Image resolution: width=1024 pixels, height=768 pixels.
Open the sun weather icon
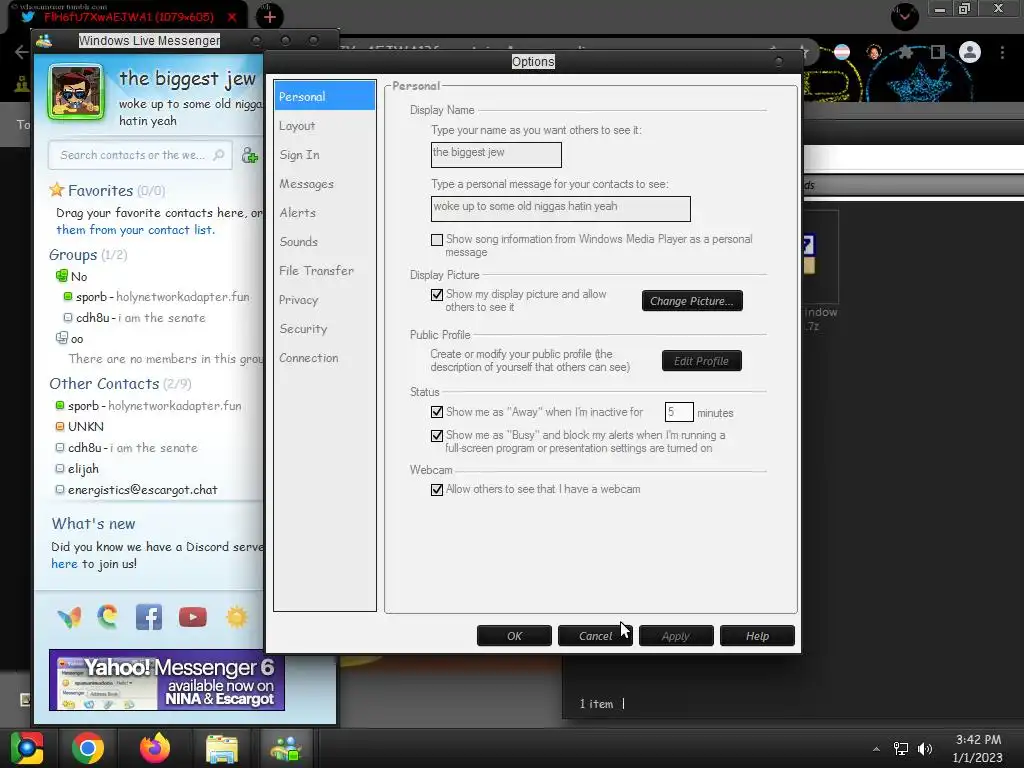coord(236,617)
